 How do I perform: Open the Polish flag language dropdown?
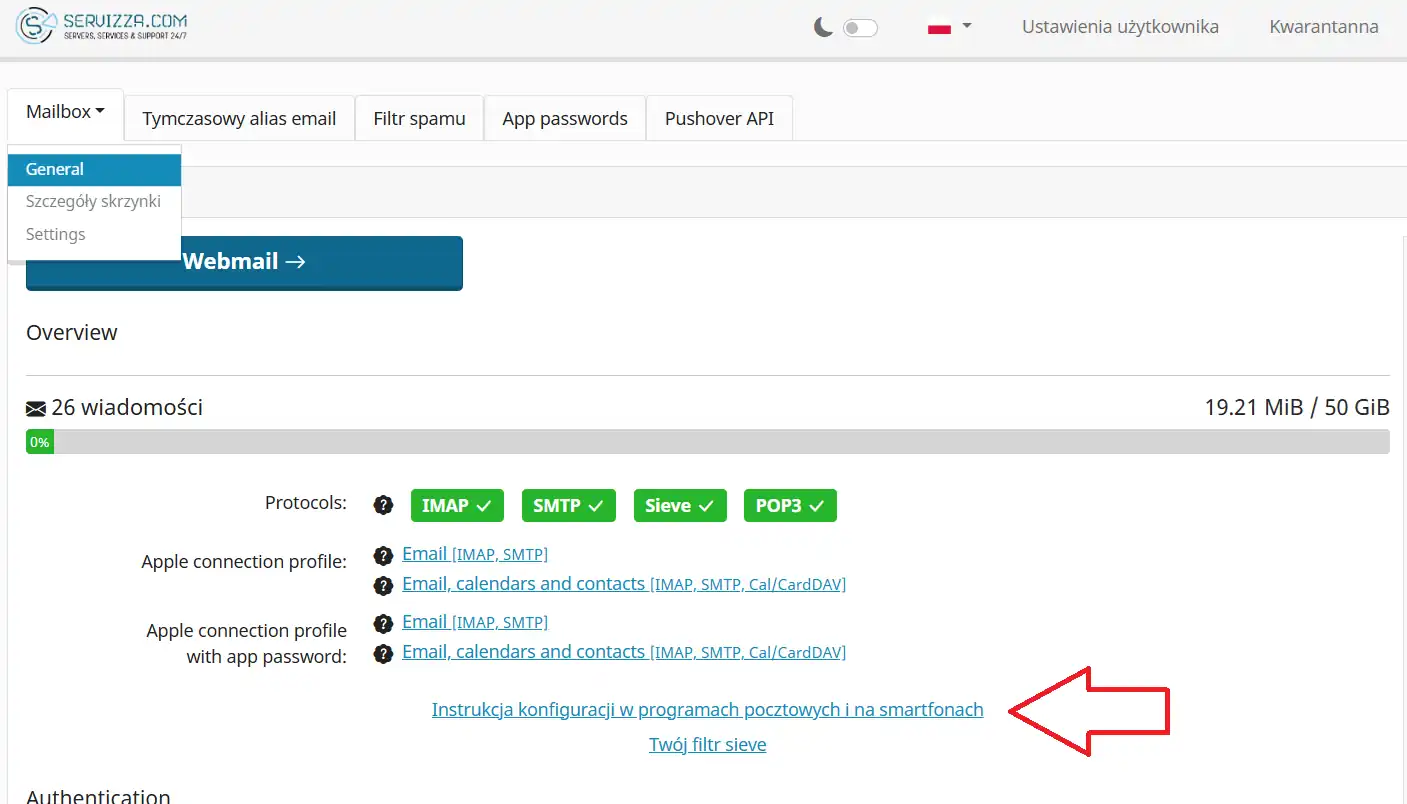point(949,28)
